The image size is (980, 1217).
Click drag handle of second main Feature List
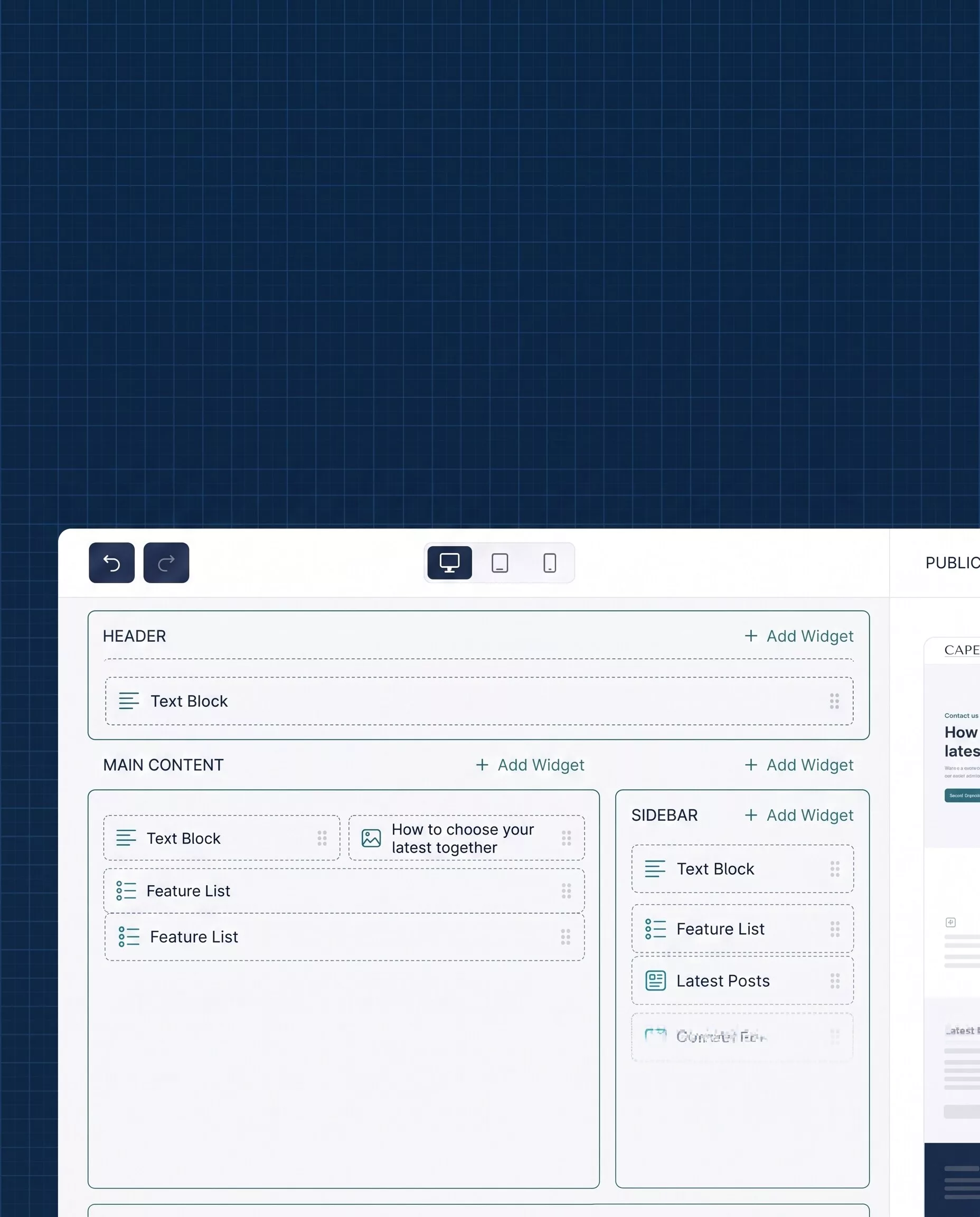tap(566, 937)
